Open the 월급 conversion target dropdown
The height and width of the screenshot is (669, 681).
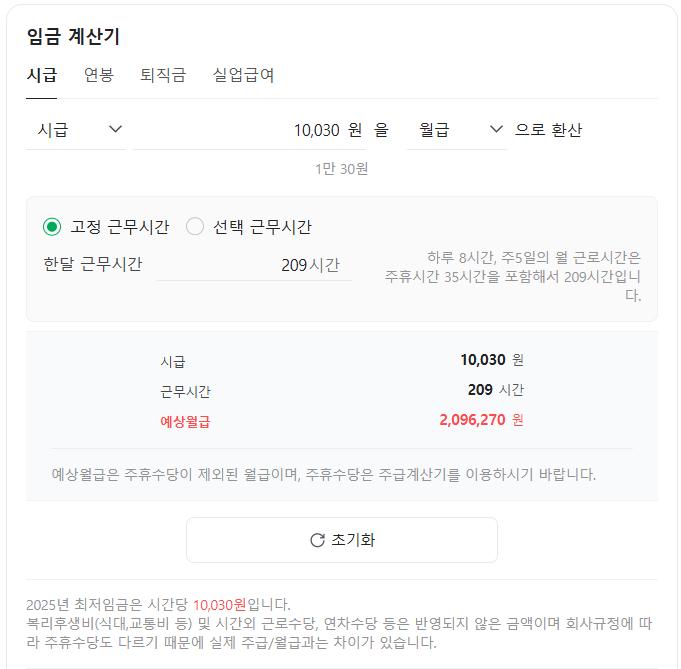[456, 130]
